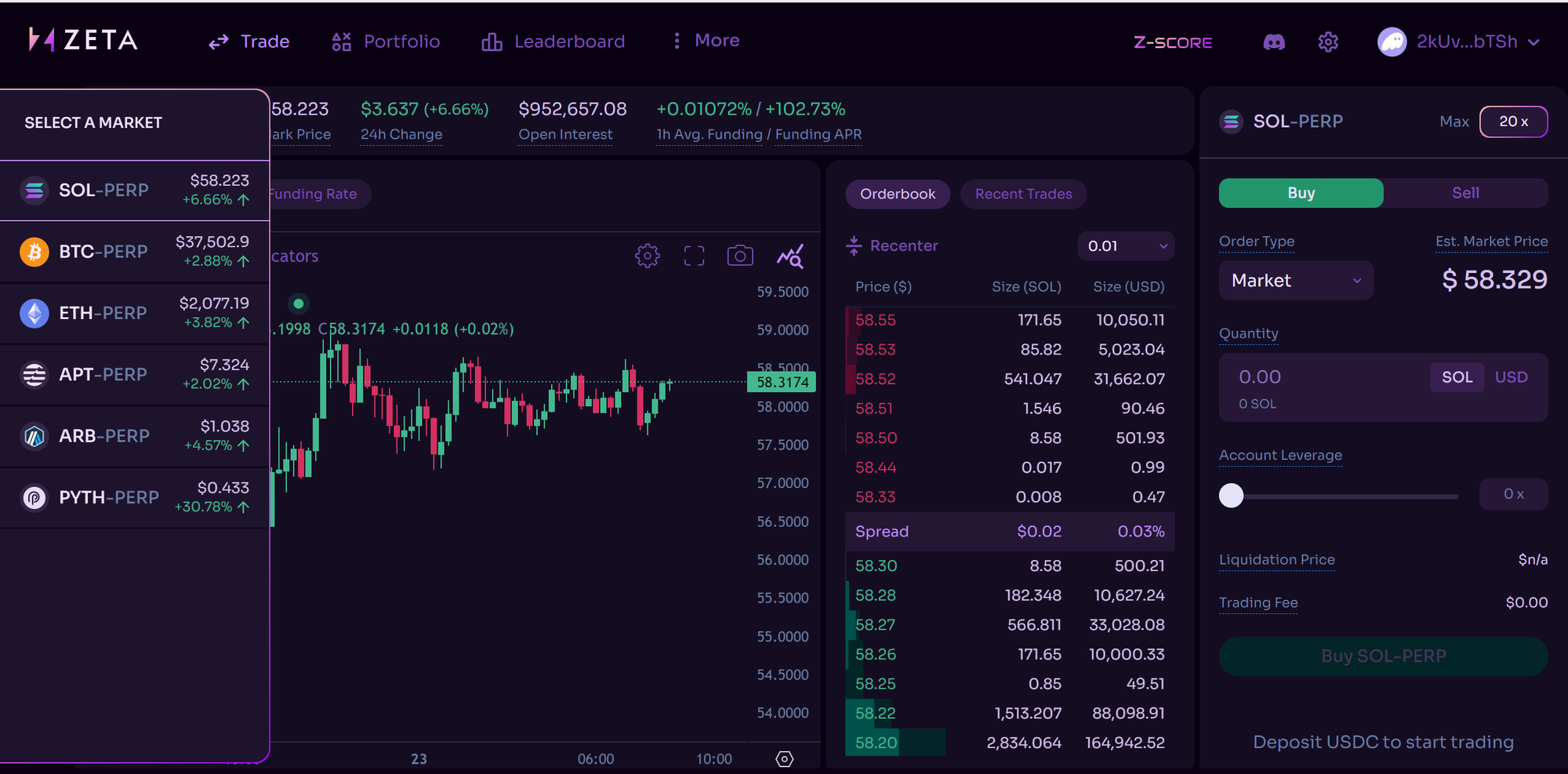This screenshot has width=1568, height=774.
Task: Click the chart search analysis icon
Action: pyautogui.click(x=790, y=256)
